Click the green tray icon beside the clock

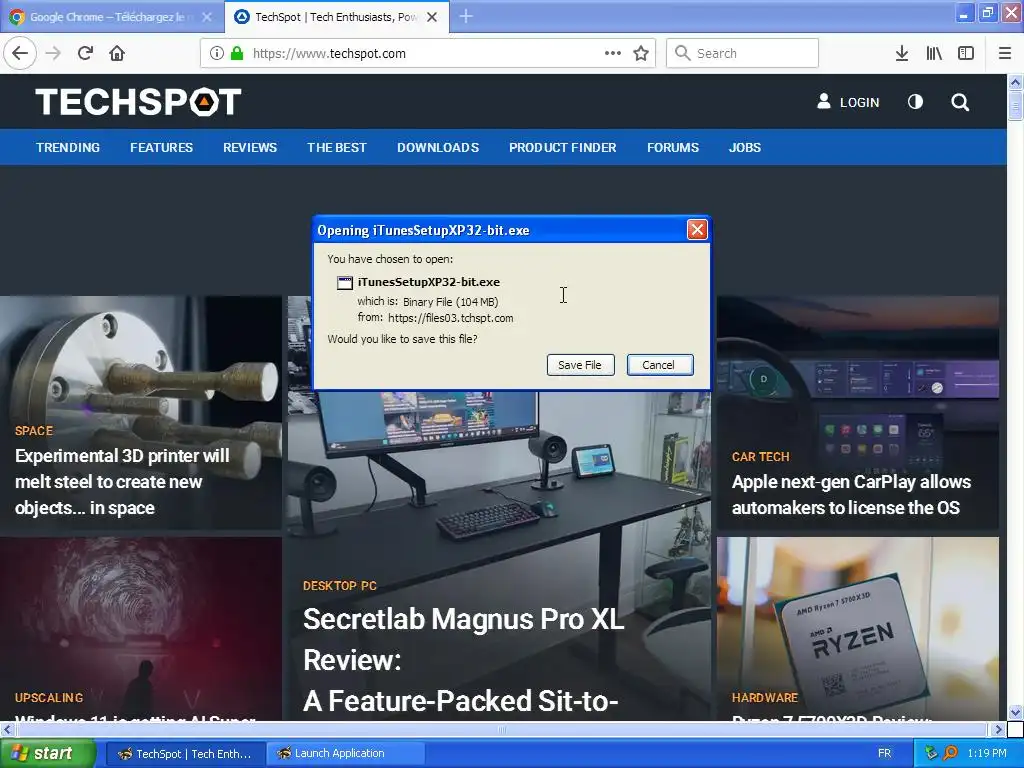tap(931, 753)
